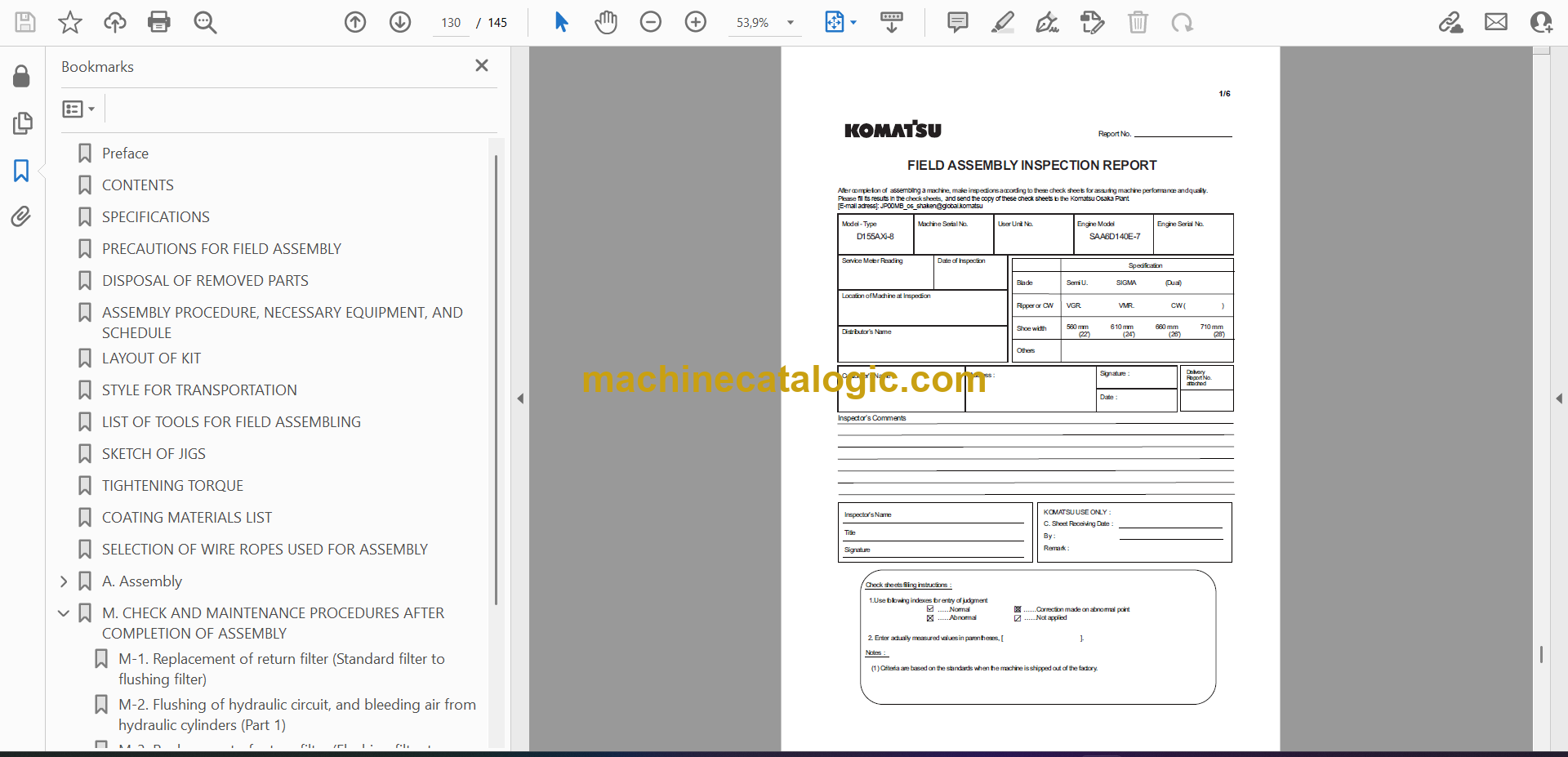Print the document using printer icon
Image resolution: width=1568 pixels, height=757 pixels.
(159, 22)
